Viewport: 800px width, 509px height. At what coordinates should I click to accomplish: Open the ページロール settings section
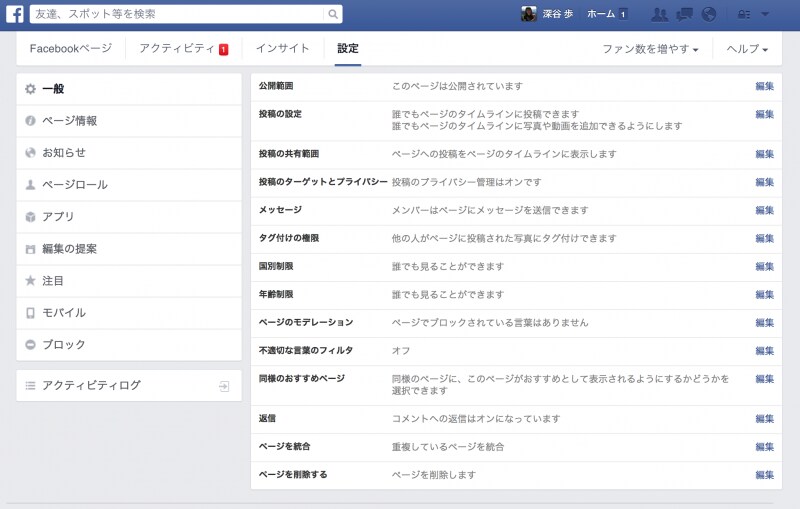click(129, 185)
